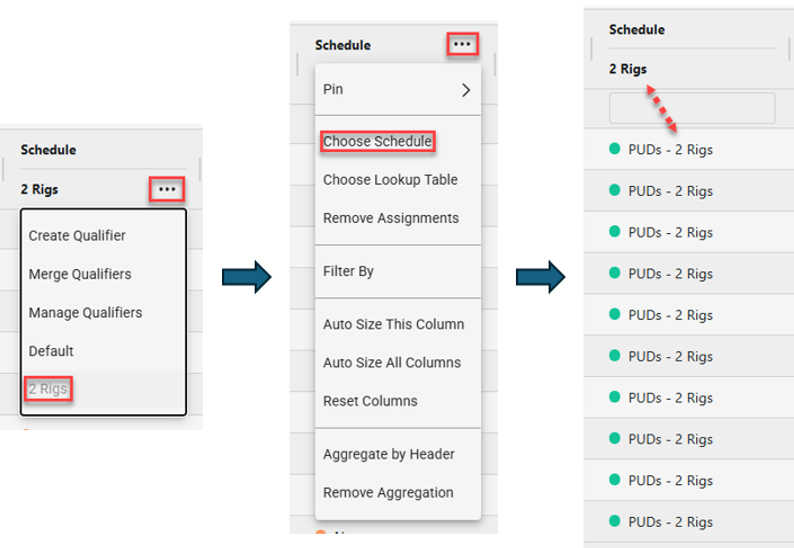Pick the 2 Rigs qualifier entry

pos(48,389)
